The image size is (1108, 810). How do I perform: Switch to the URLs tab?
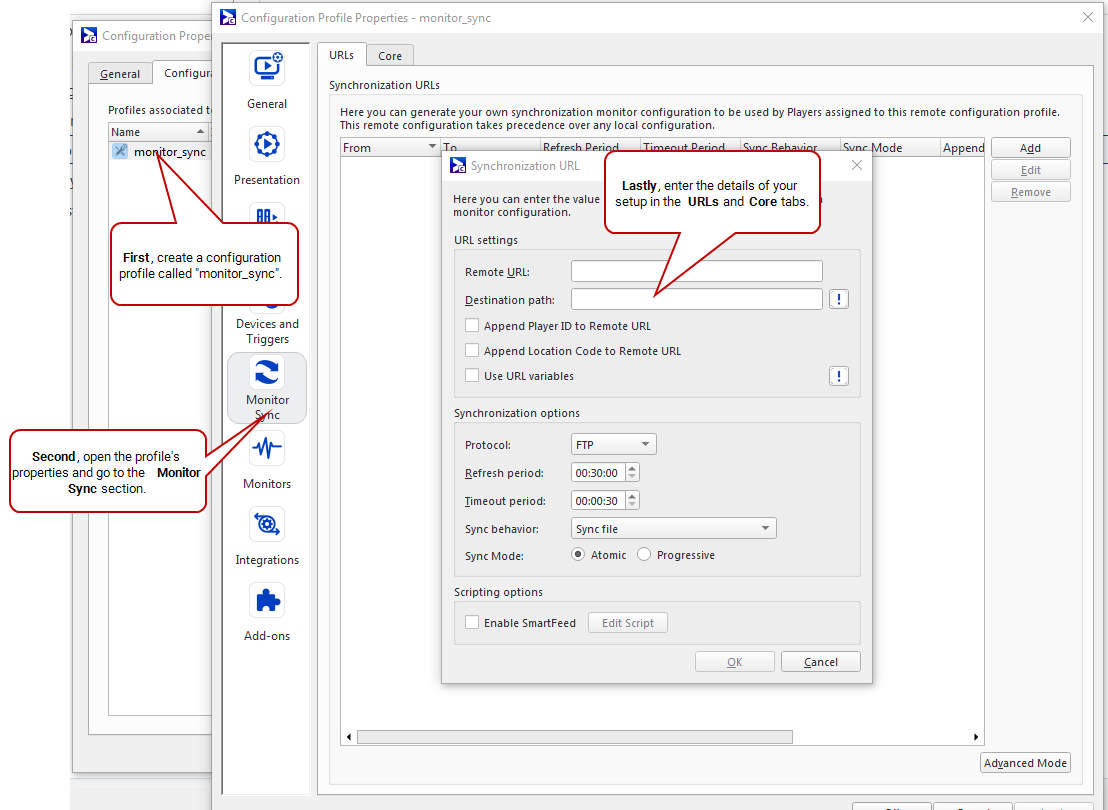coord(341,55)
